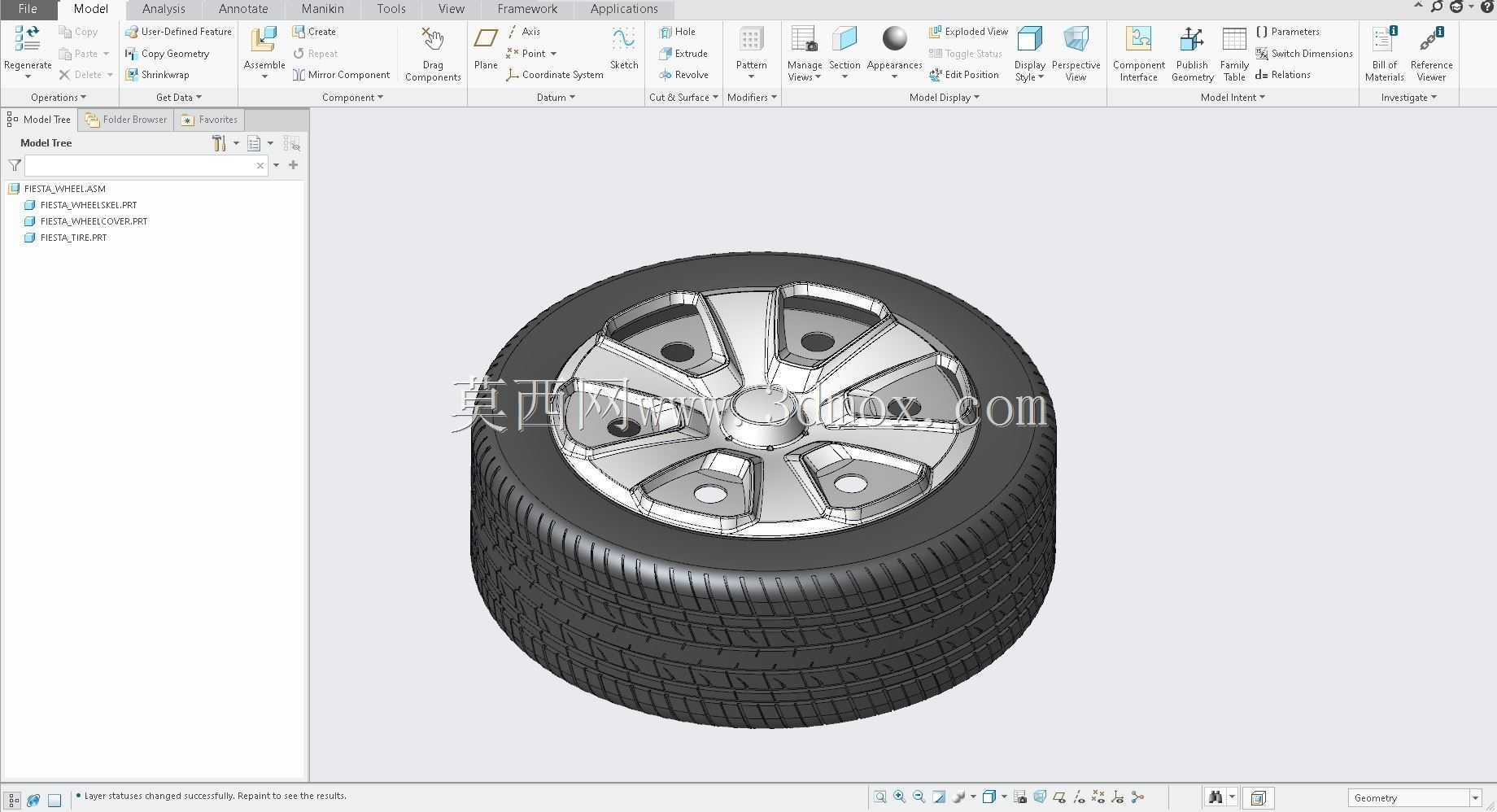Click Copy Geometry
1497x812 pixels.
(x=168, y=54)
